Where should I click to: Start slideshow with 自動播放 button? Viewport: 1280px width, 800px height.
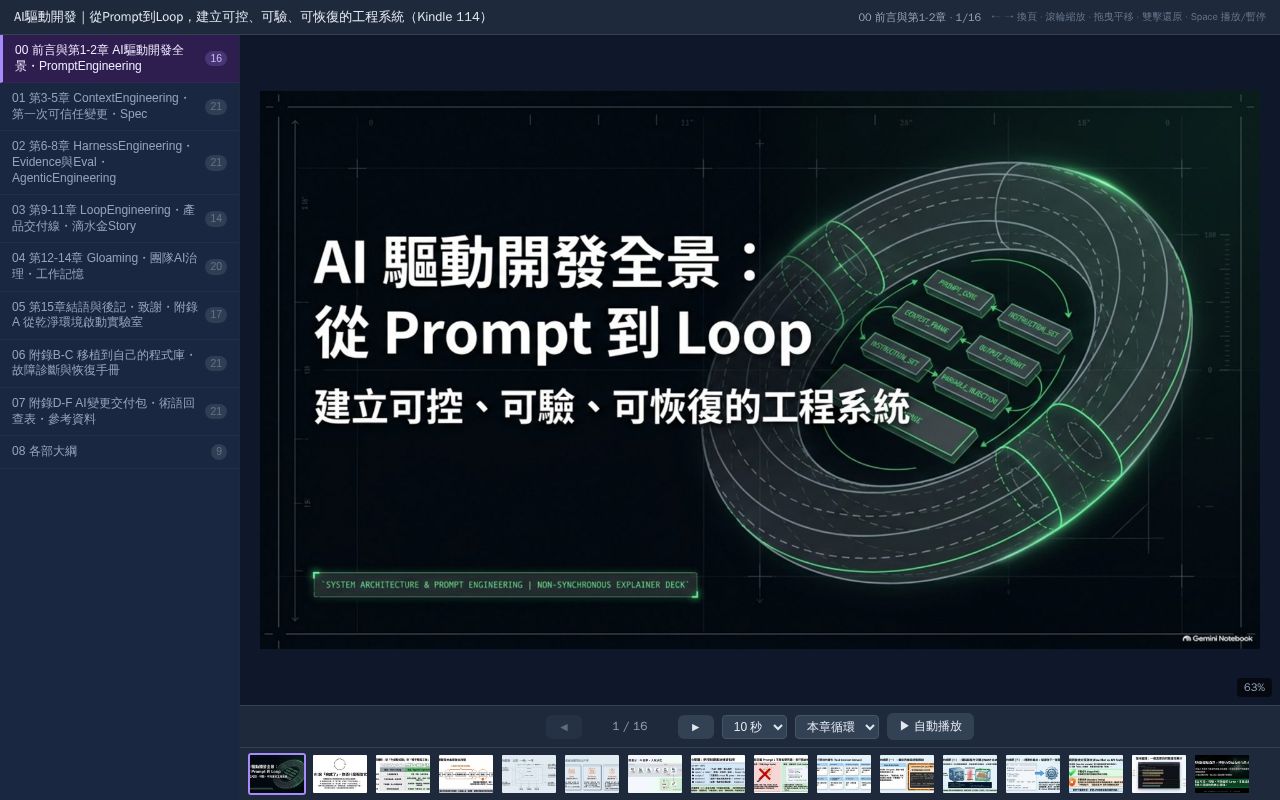tap(930, 726)
